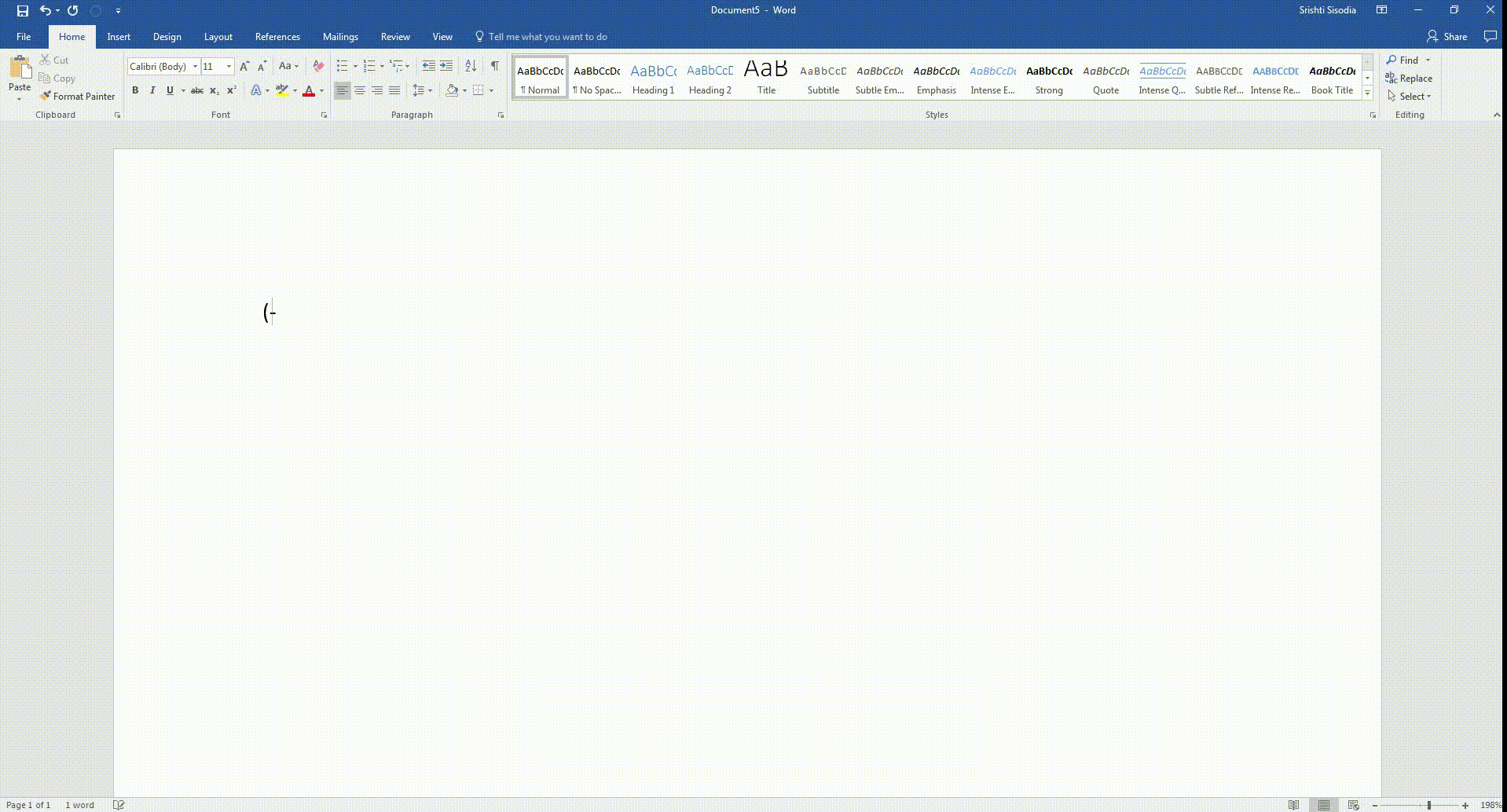
Task: Open the font color dropdown arrow
Action: click(x=321, y=91)
